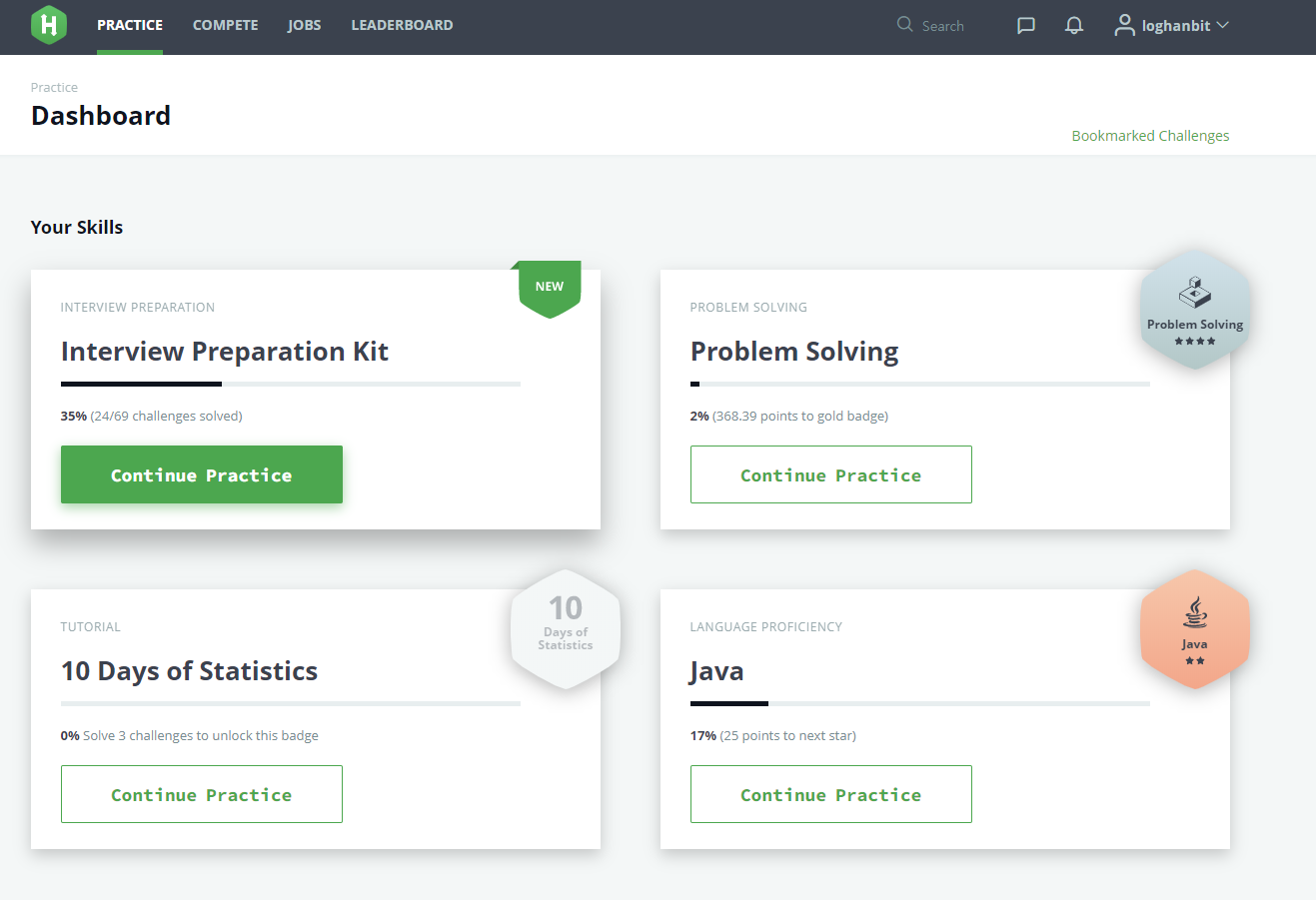
Task: Go to the Jobs tab
Action: 305,25
